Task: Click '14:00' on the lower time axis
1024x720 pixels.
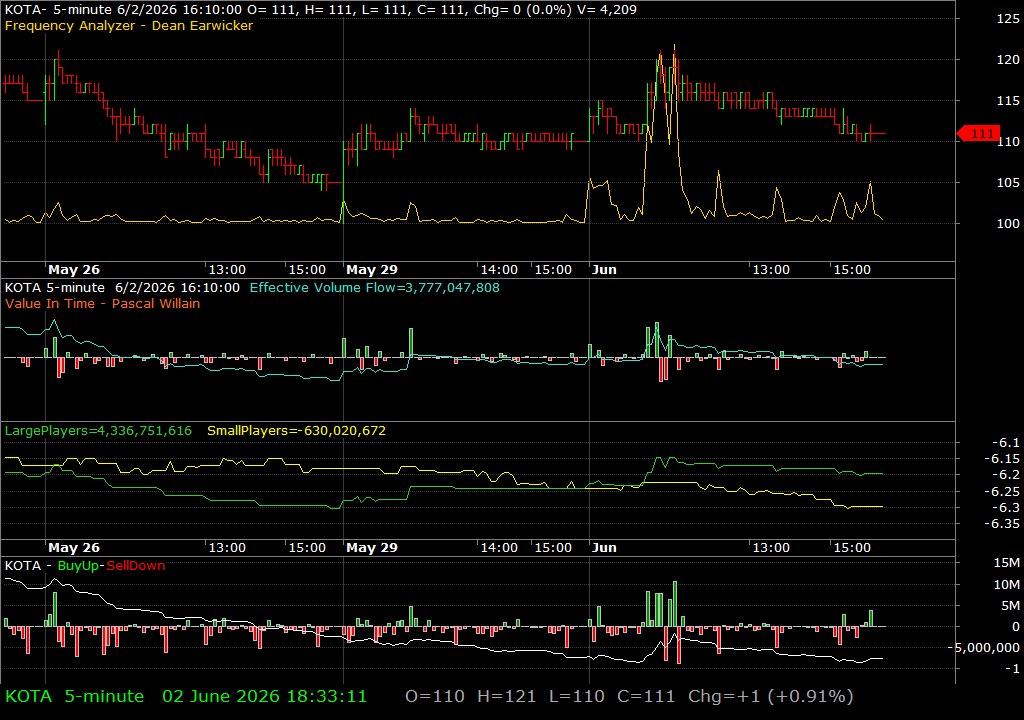Action: [x=499, y=548]
